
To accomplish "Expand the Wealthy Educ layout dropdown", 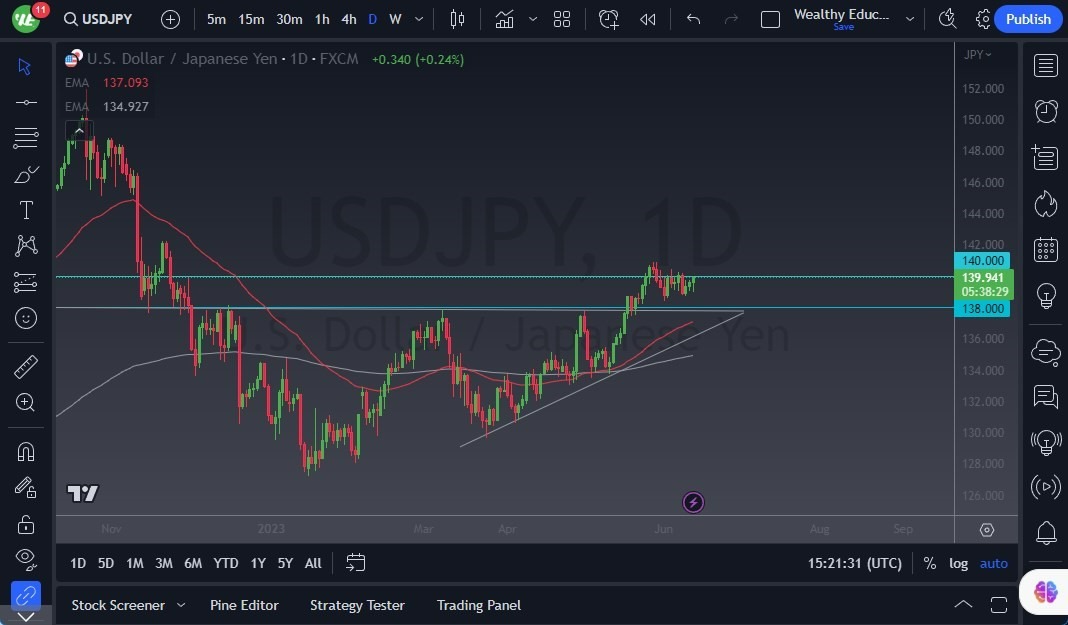I will click(909, 18).
